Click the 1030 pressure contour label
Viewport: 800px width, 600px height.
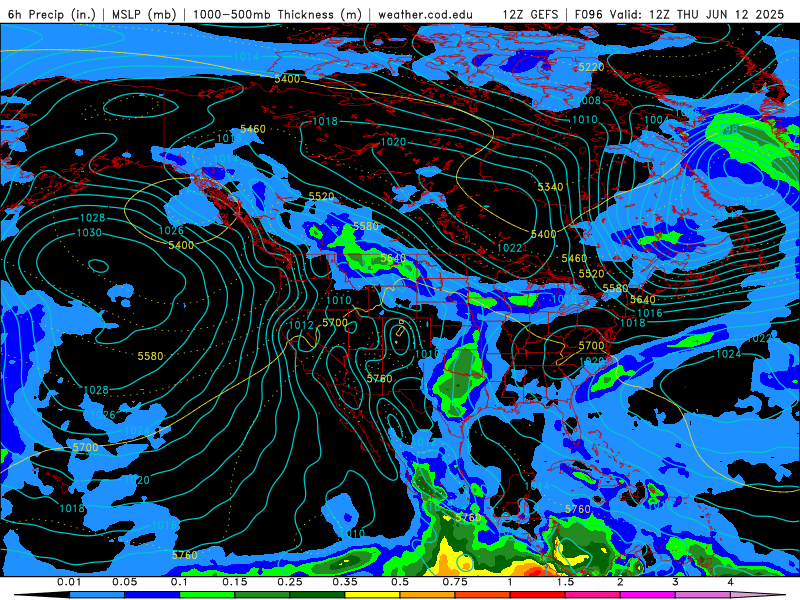(89, 233)
